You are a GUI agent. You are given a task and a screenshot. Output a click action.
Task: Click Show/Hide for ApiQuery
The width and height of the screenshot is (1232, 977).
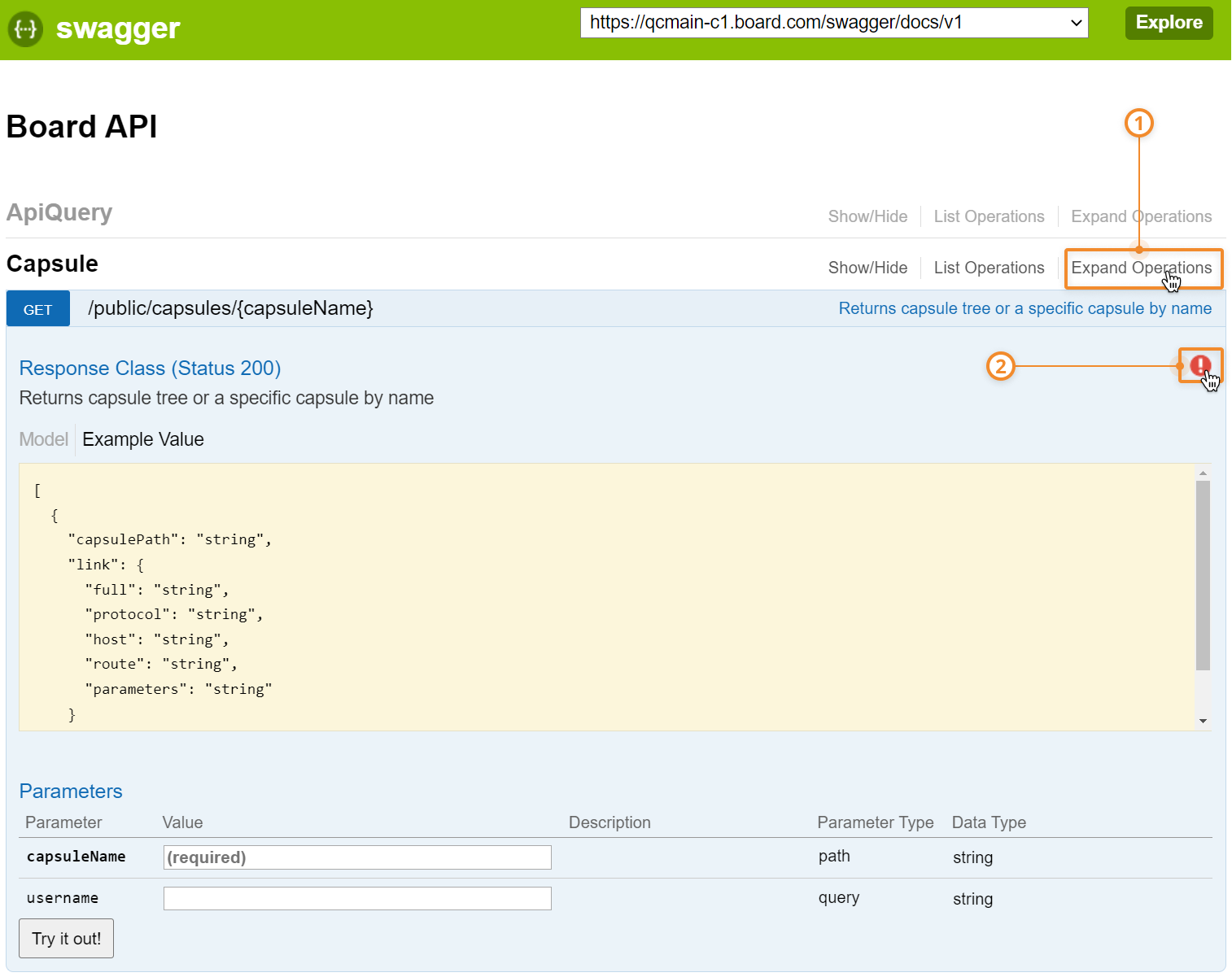click(867, 216)
